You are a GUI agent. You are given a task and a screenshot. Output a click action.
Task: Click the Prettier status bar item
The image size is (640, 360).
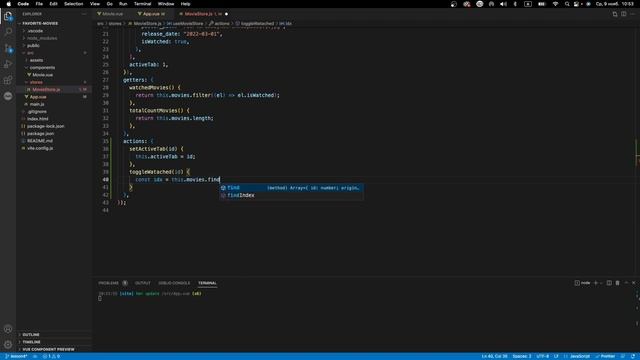pos(605,356)
